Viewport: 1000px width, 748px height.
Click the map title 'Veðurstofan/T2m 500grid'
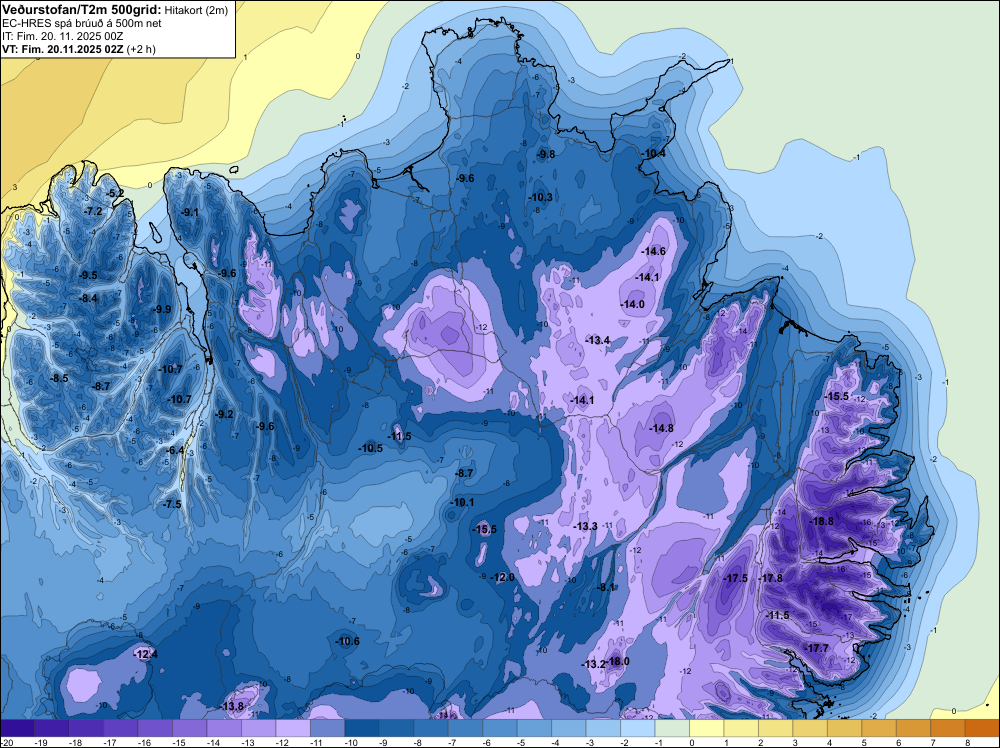click(x=82, y=9)
